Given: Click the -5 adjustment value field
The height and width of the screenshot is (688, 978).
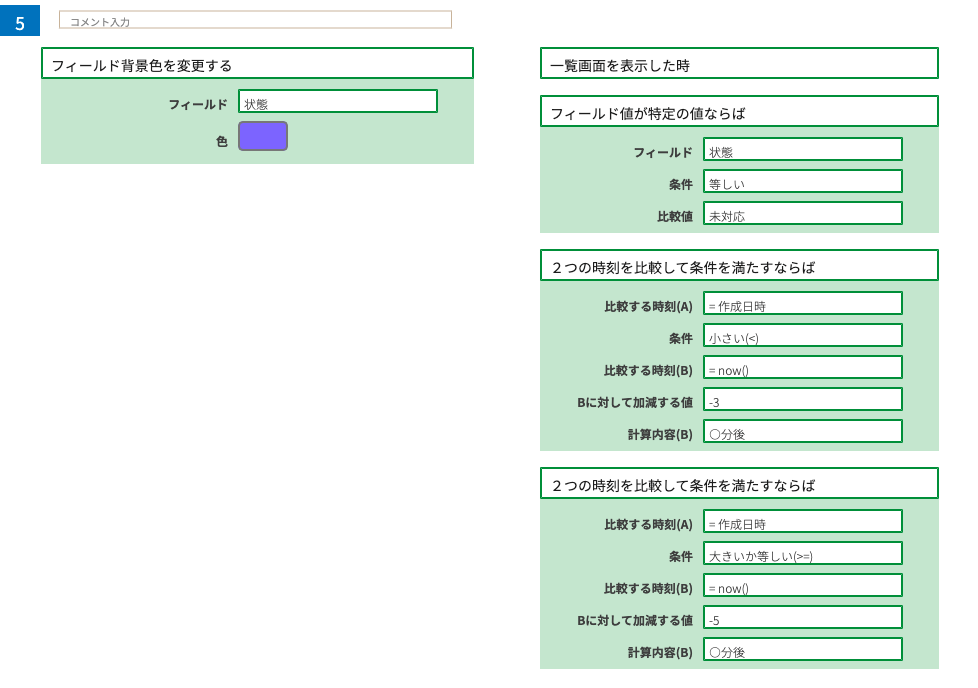Looking at the screenshot, I should click(803, 618).
